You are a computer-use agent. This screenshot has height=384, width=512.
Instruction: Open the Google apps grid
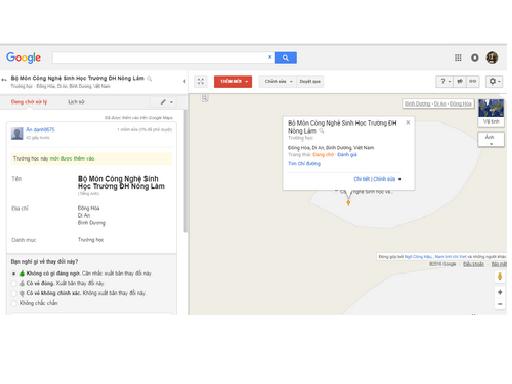pyautogui.click(x=458, y=58)
